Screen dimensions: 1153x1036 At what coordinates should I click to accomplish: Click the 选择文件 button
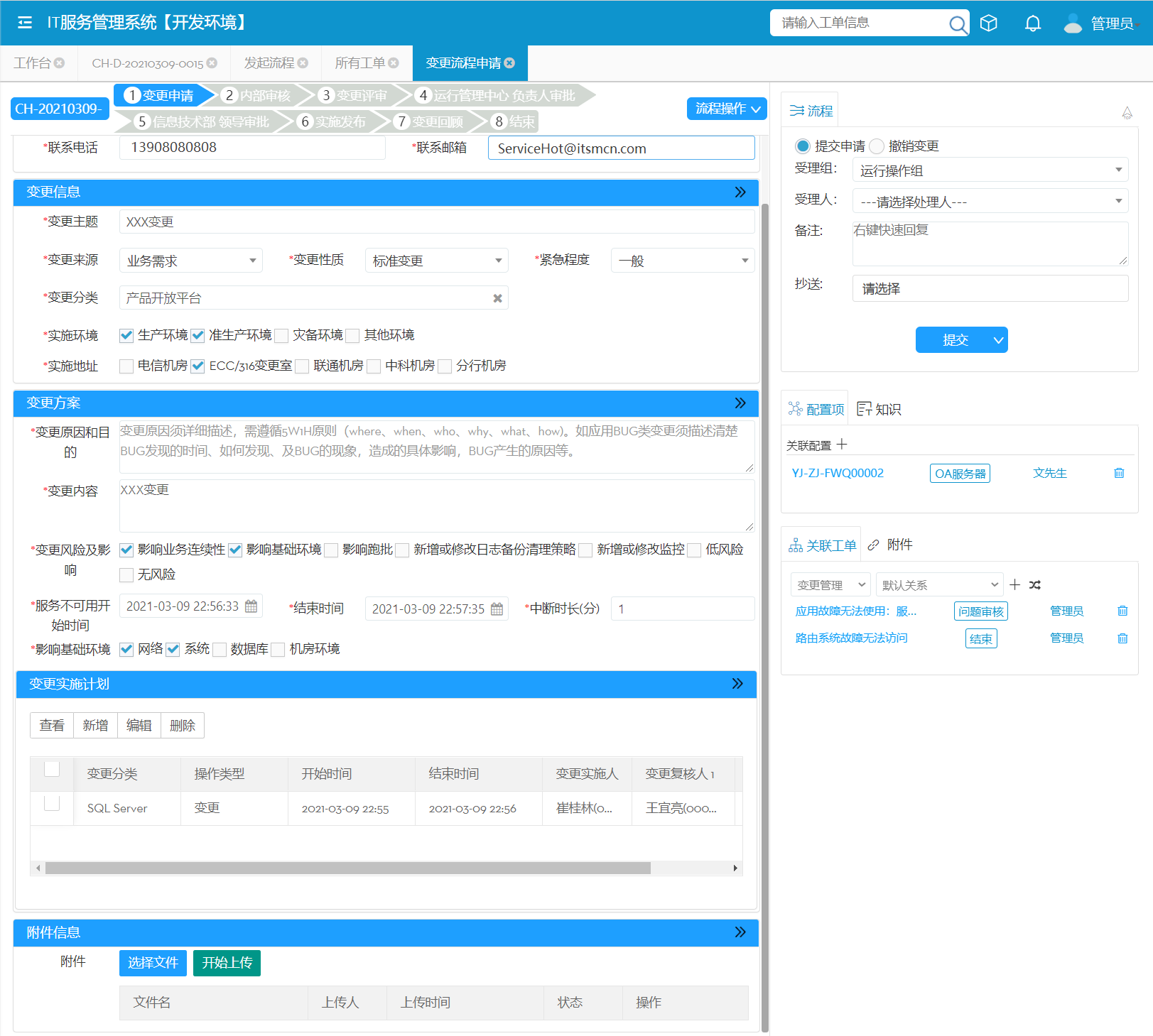(x=153, y=963)
